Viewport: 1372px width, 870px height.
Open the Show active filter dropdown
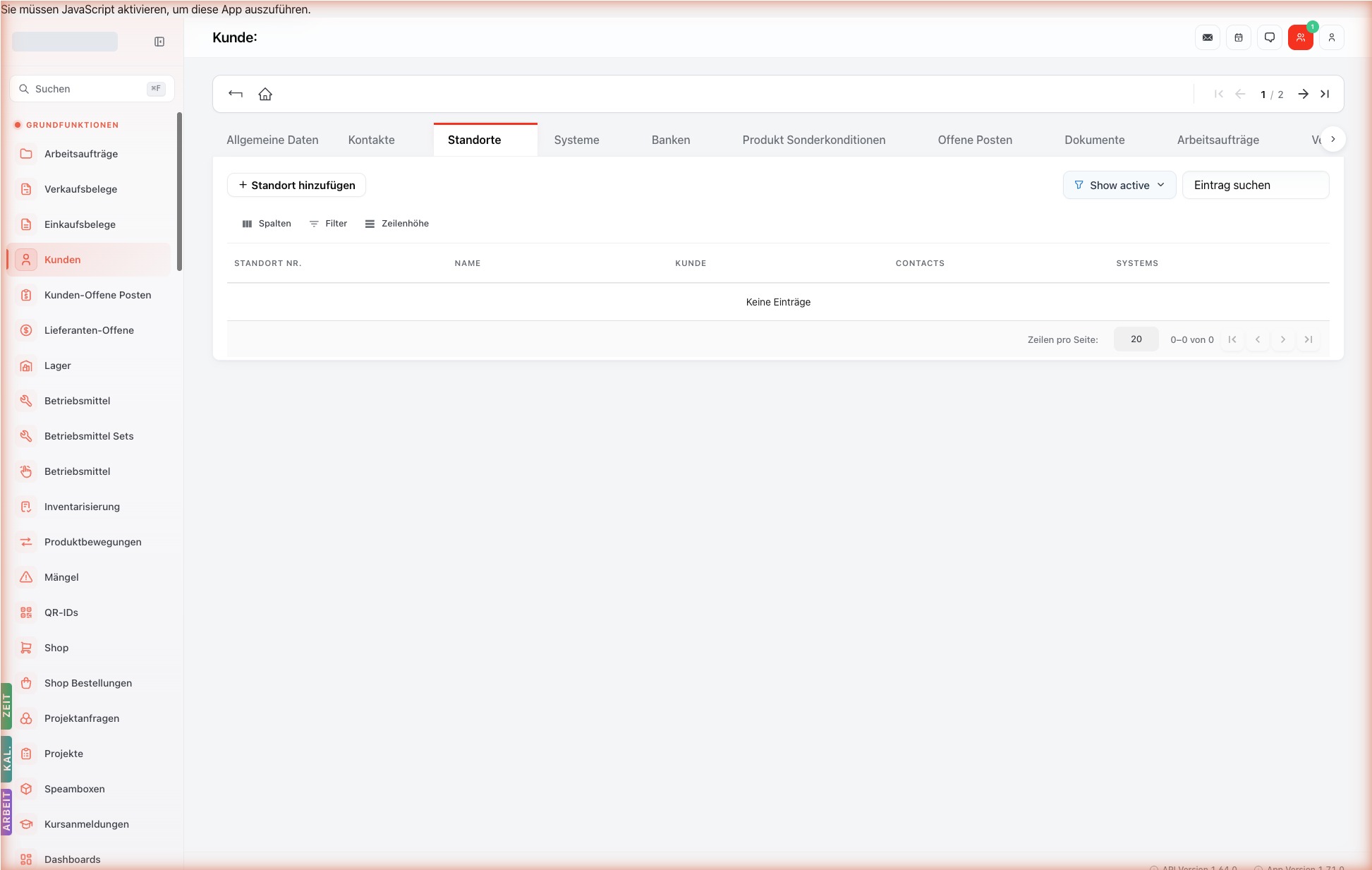pos(1119,185)
